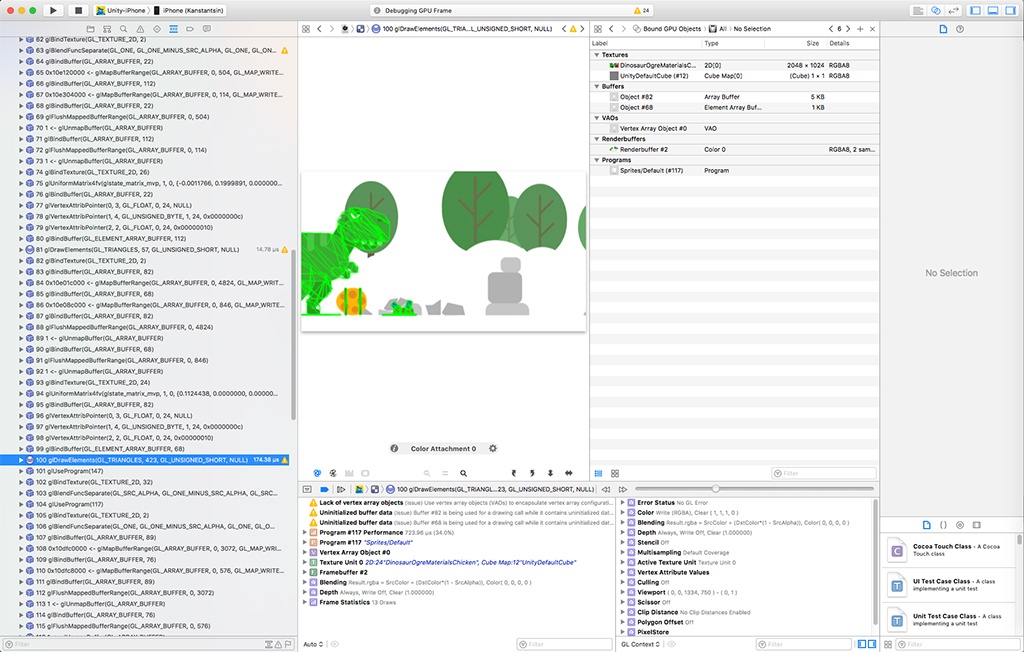Collapse the VAOs group

[596, 118]
